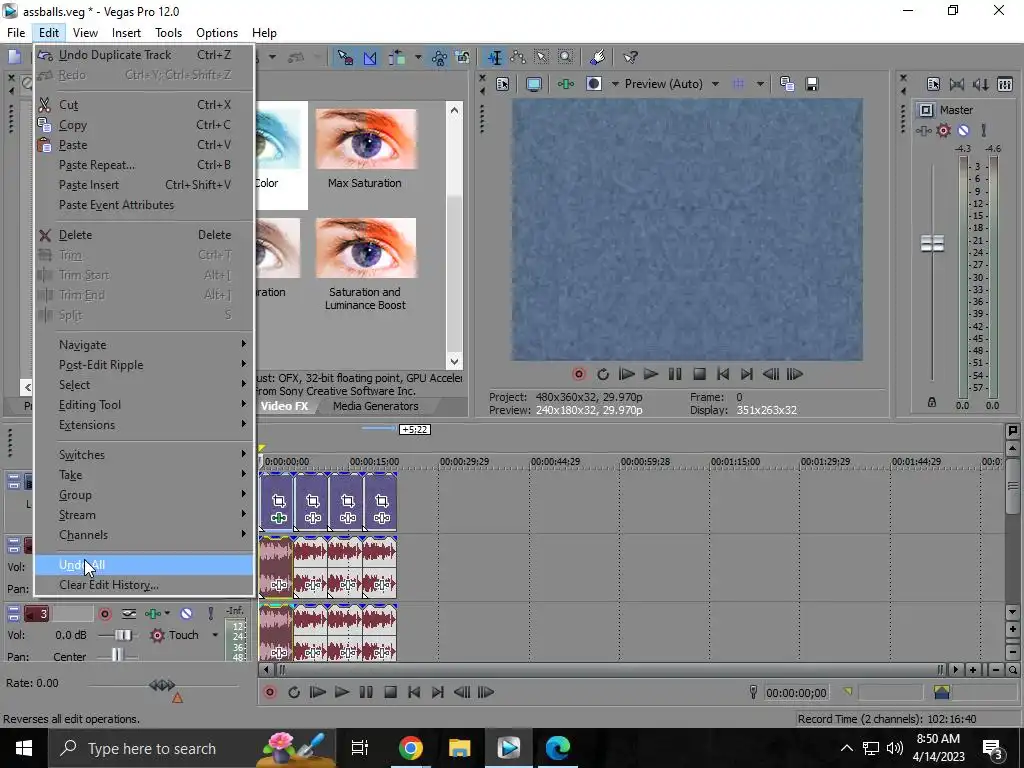Select Paste Insert from the Edit menu

[144, 185]
